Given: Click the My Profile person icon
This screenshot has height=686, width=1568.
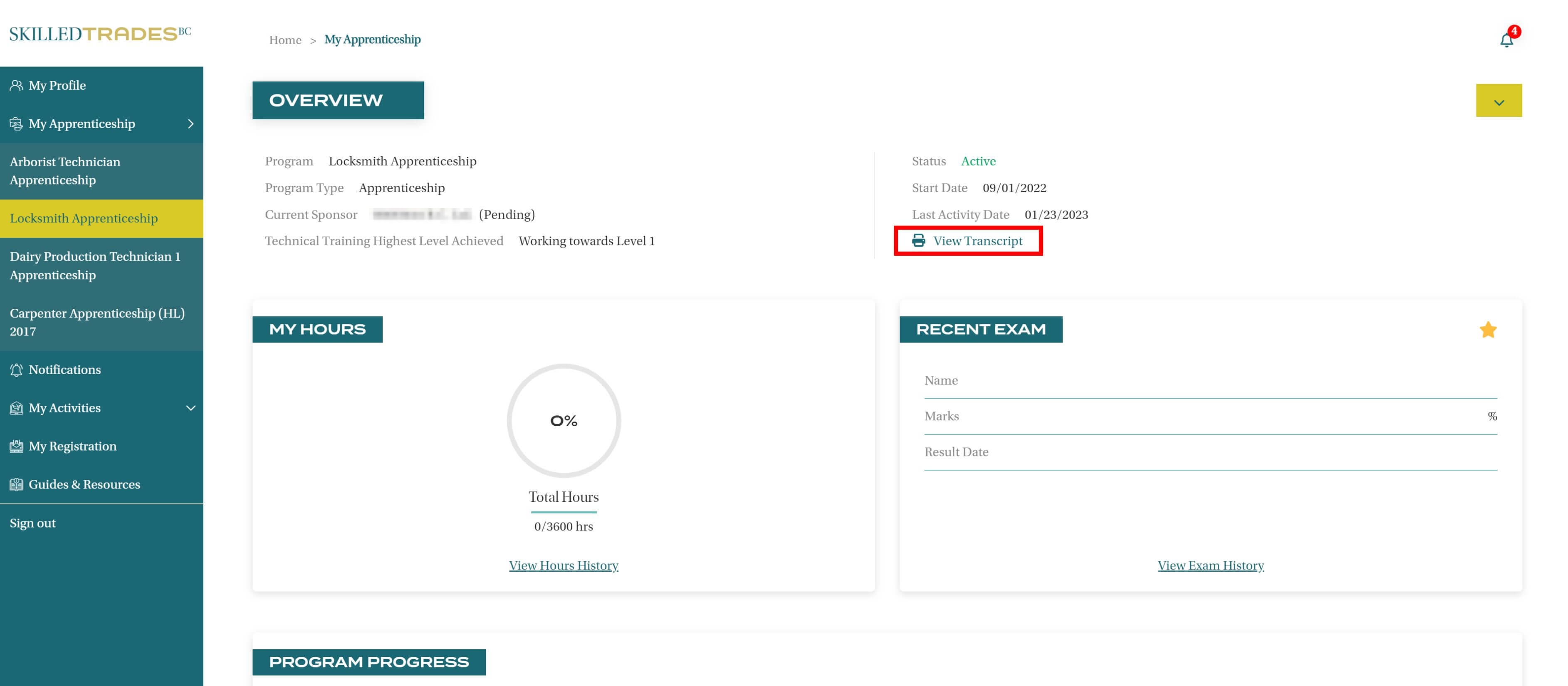Looking at the screenshot, I should click(x=17, y=85).
